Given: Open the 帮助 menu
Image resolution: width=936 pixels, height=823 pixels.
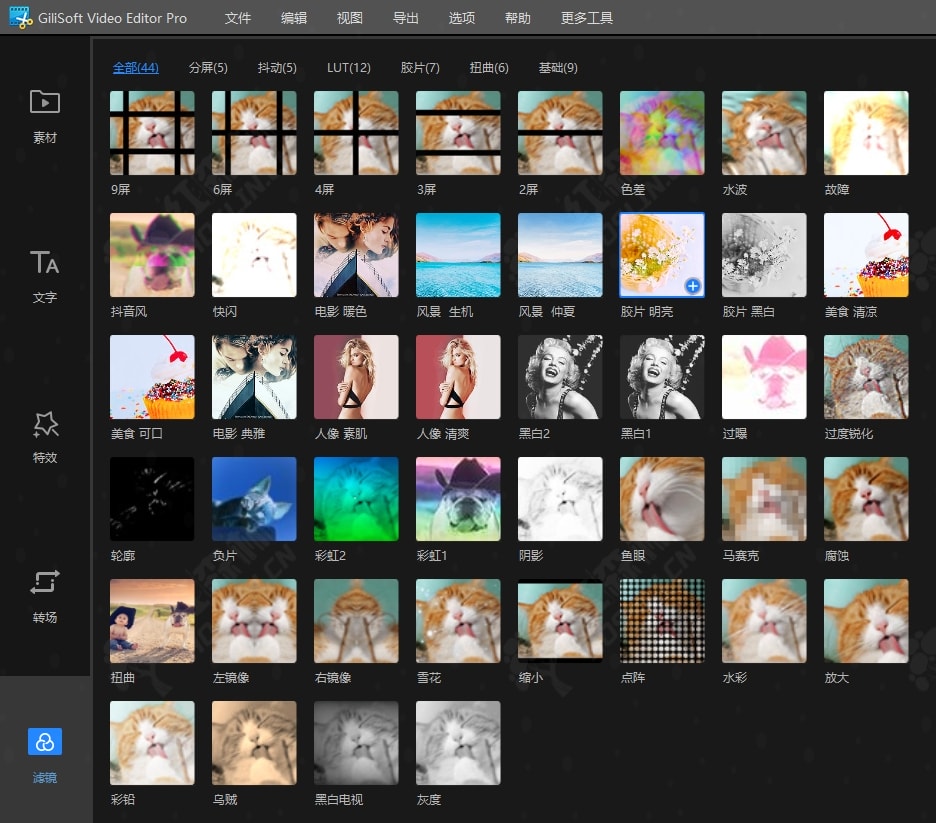Looking at the screenshot, I should pyautogui.click(x=518, y=18).
